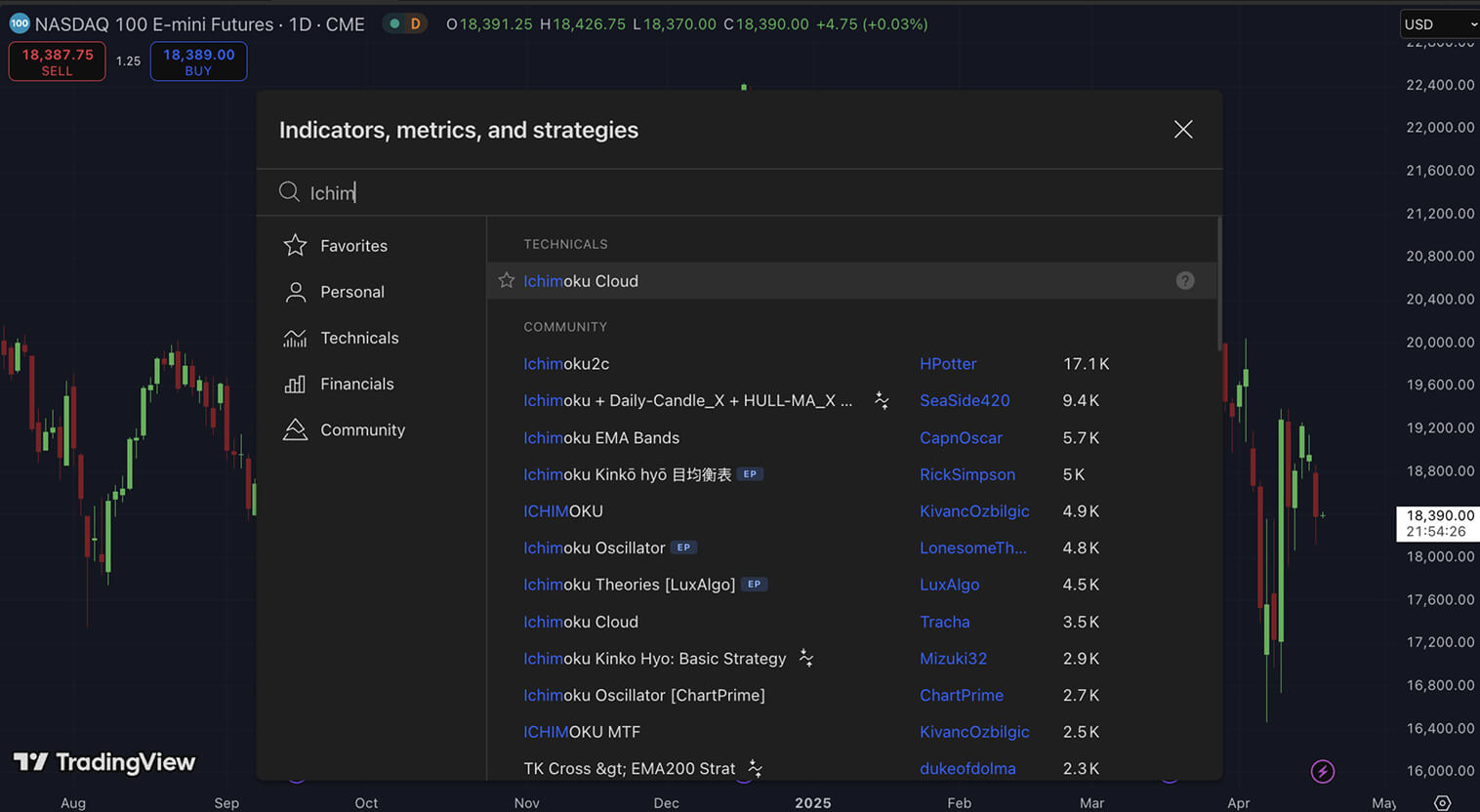Image resolution: width=1480 pixels, height=812 pixels.
Task: Open author Tracha's profile
Action: (x=945, y=622)
